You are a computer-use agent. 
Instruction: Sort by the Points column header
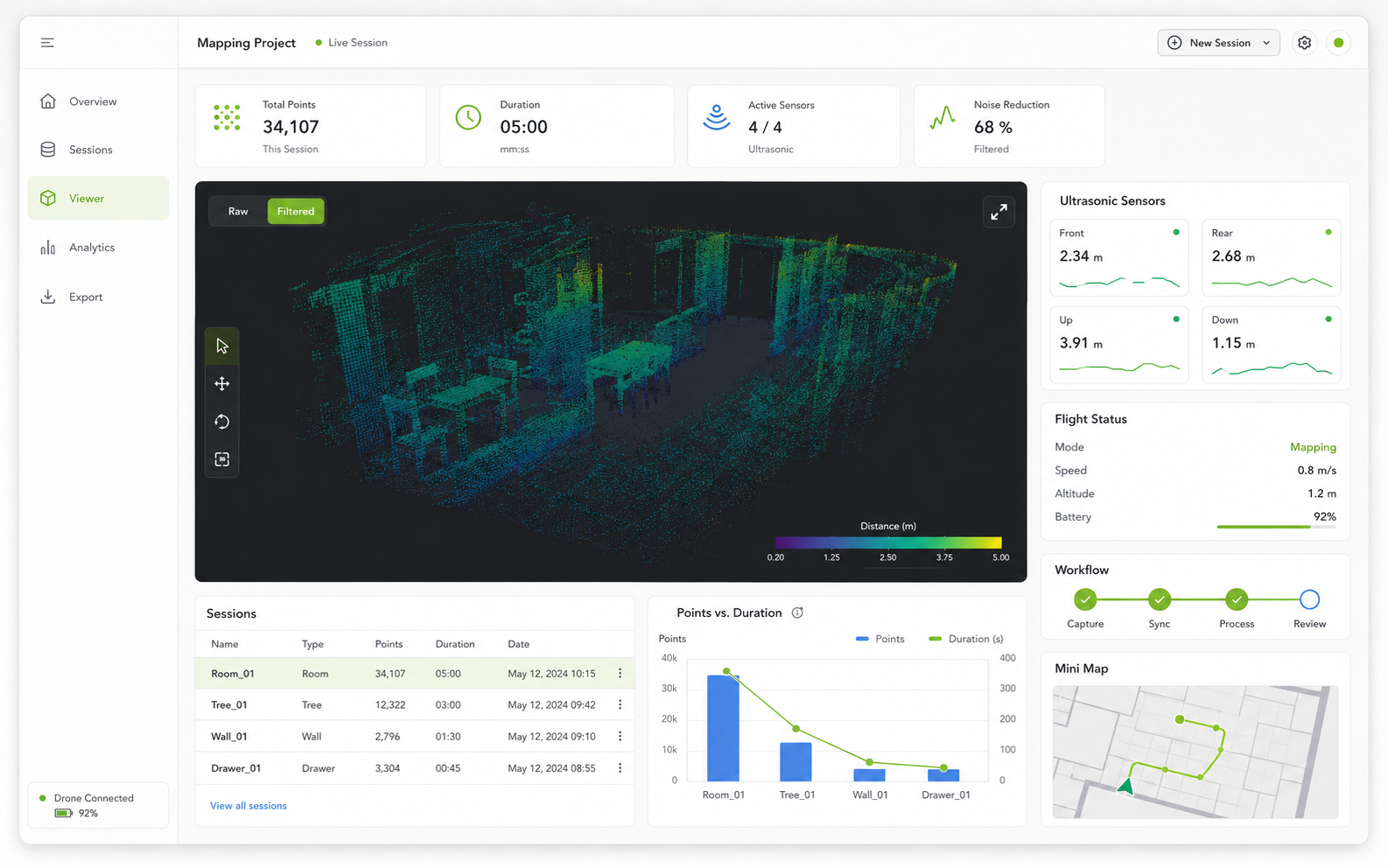point(389,644)
